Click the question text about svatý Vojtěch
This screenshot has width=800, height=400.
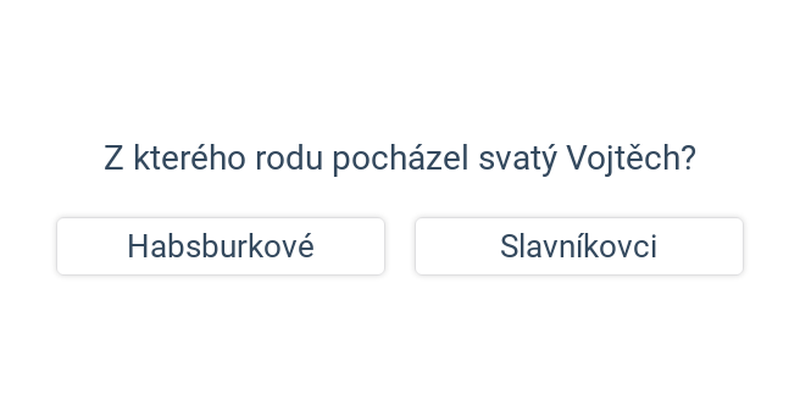(400, 159)
